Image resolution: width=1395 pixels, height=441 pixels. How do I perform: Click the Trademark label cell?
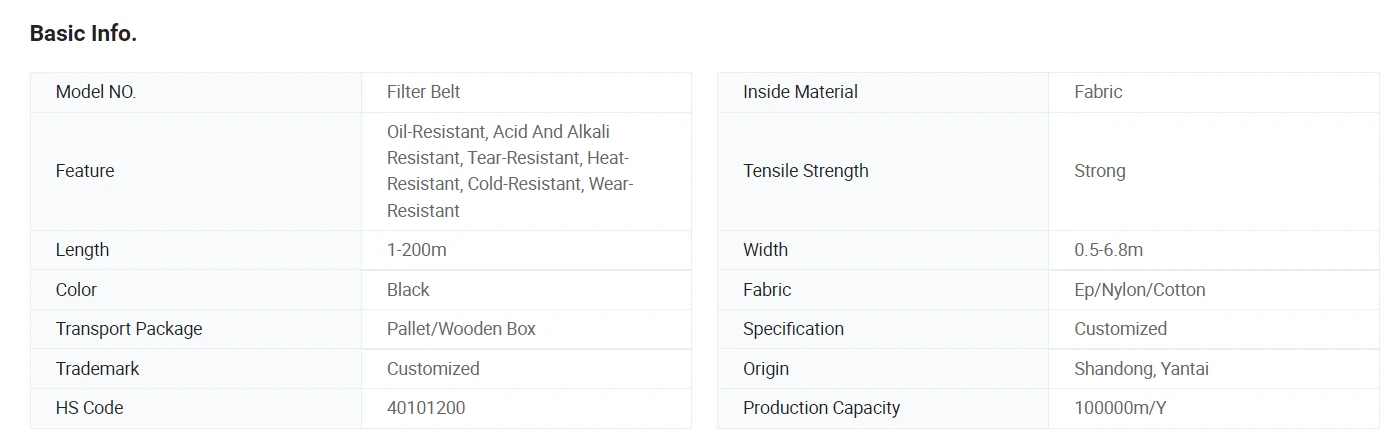[x=196, y=369]
